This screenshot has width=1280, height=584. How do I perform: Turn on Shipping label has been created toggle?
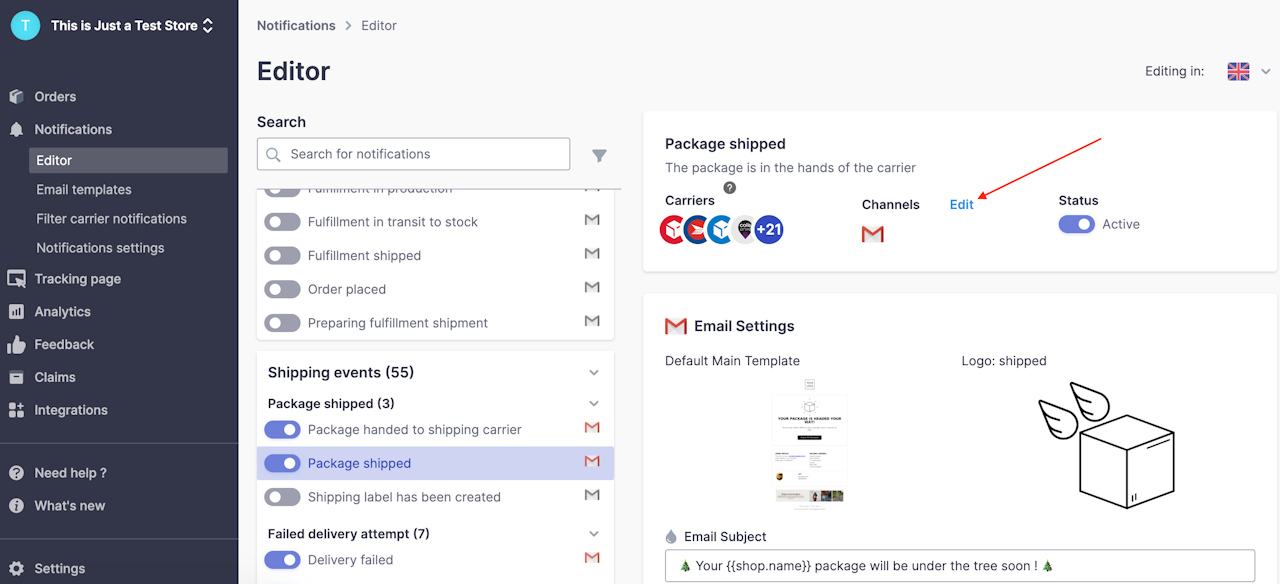(x=282, y=497)
